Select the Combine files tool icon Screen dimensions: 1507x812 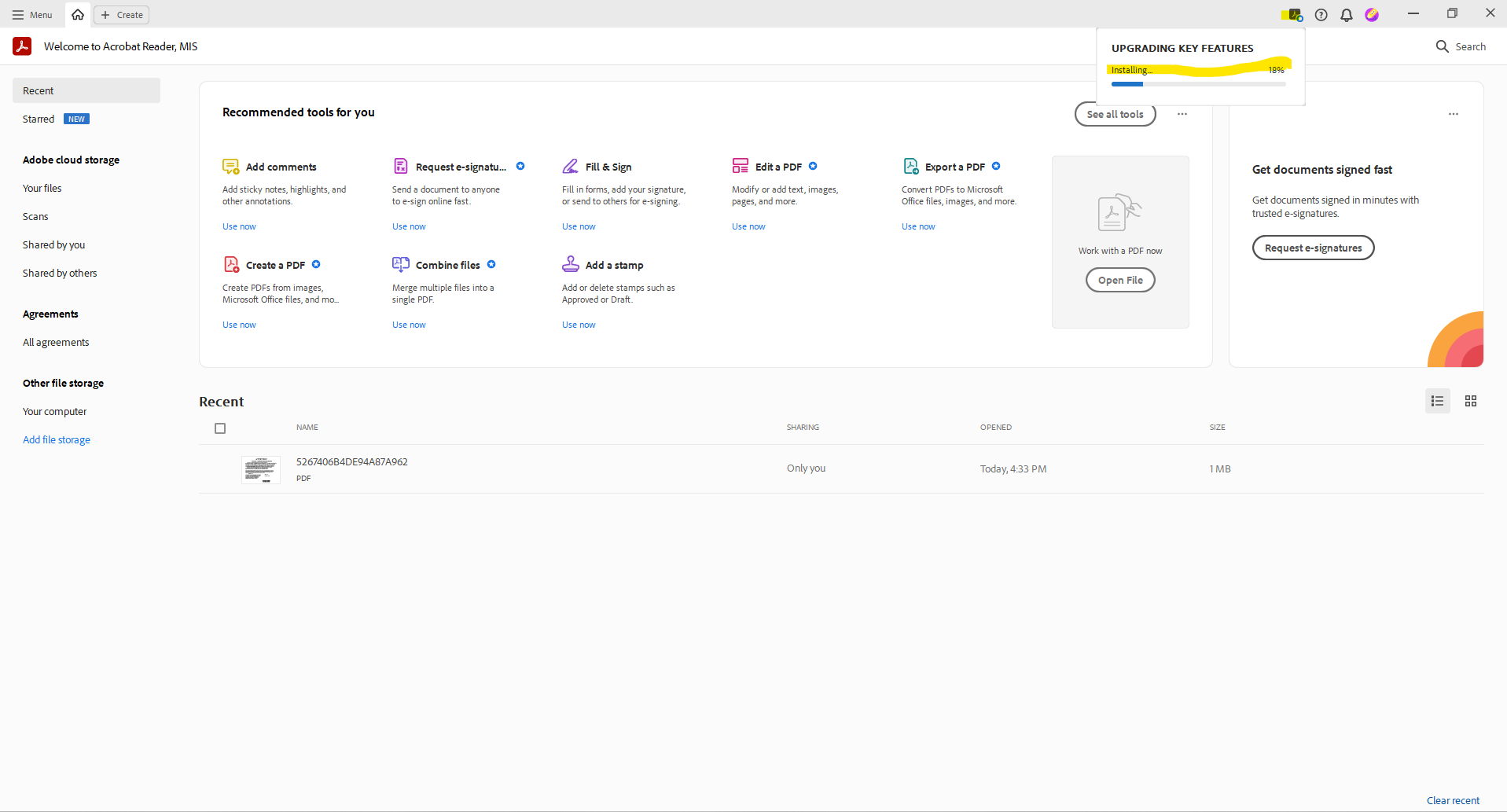click(401, 264)
